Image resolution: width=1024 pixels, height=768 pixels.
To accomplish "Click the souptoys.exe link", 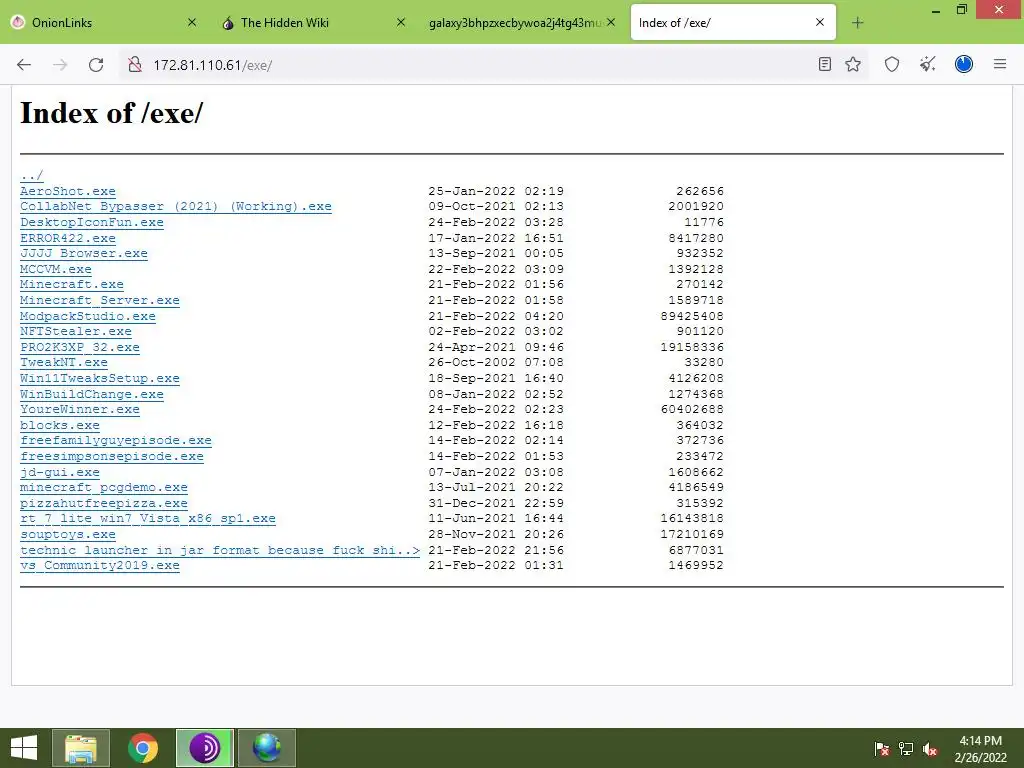I will point(68,534).
